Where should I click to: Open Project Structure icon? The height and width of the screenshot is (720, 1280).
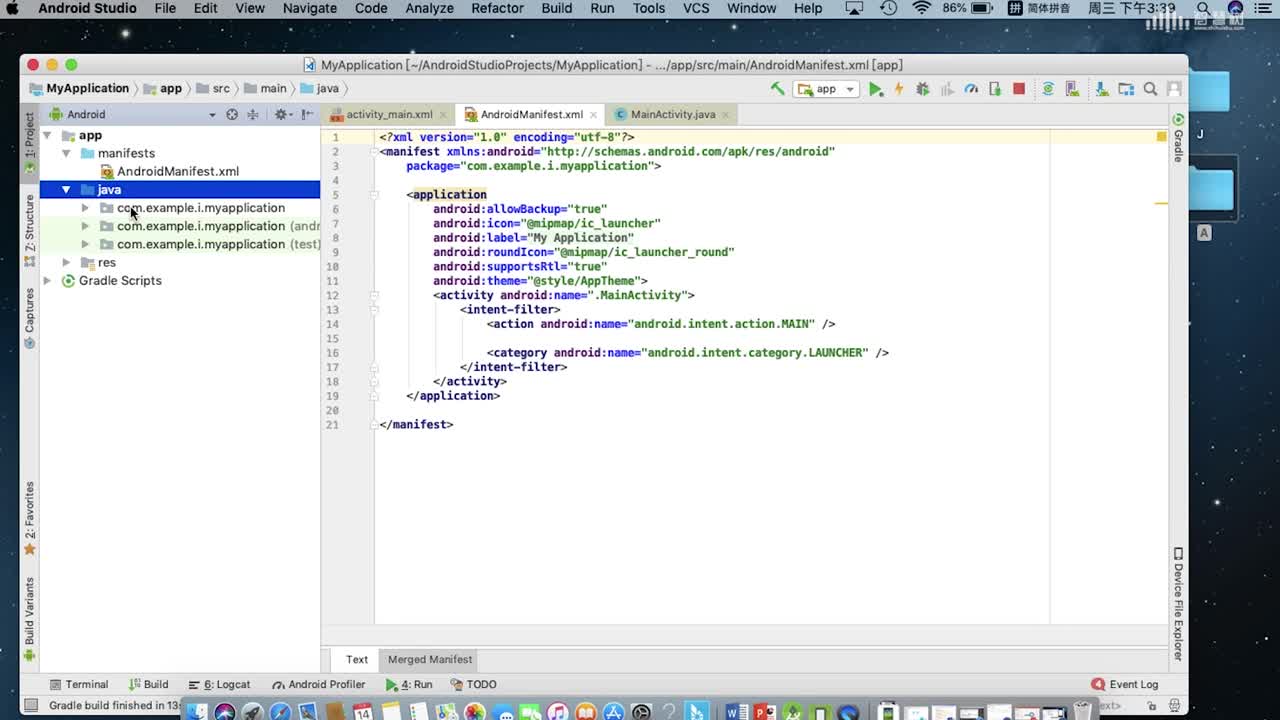tap(1126, 89)
